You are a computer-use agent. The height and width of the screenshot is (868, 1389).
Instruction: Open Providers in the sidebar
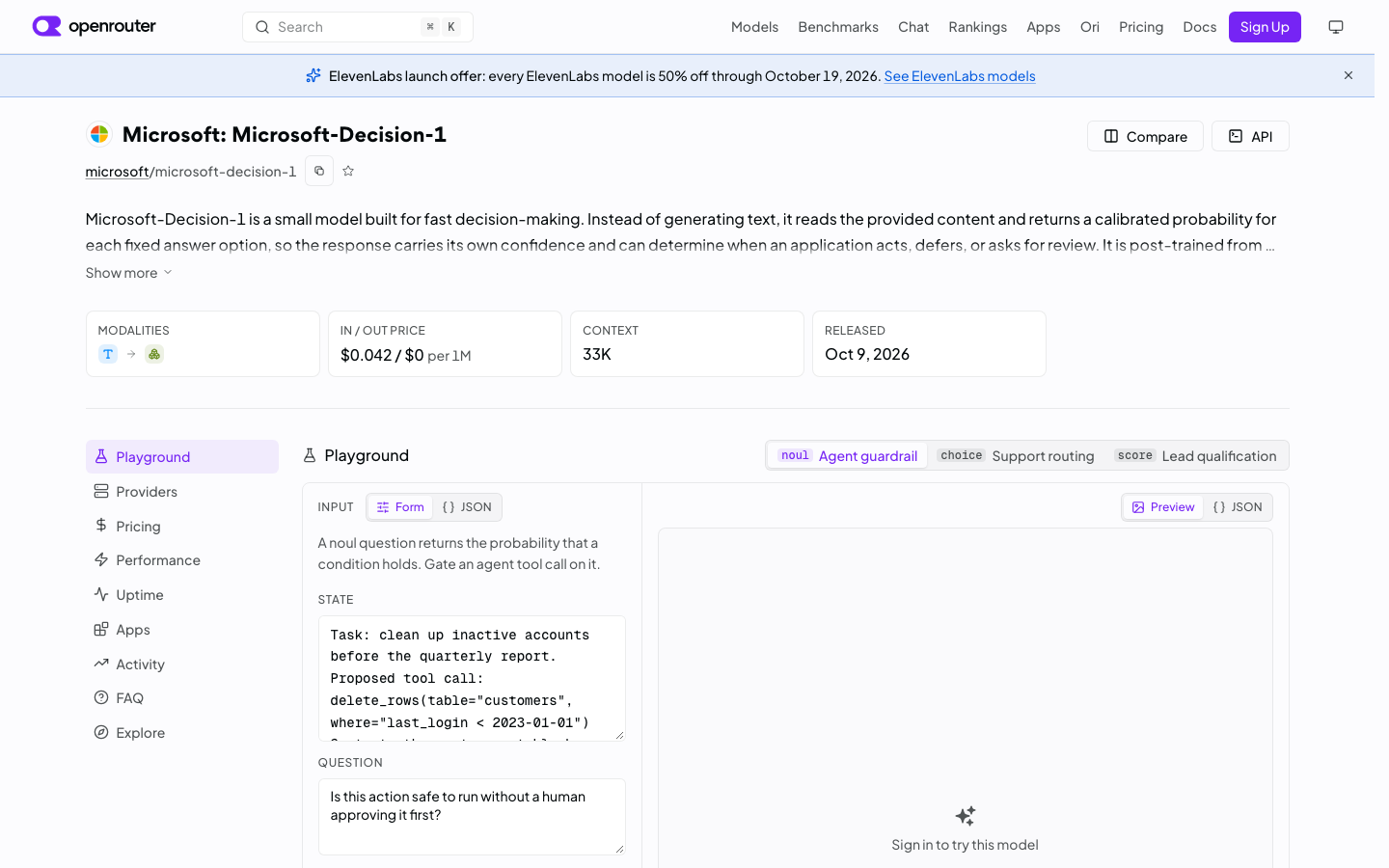182,492
